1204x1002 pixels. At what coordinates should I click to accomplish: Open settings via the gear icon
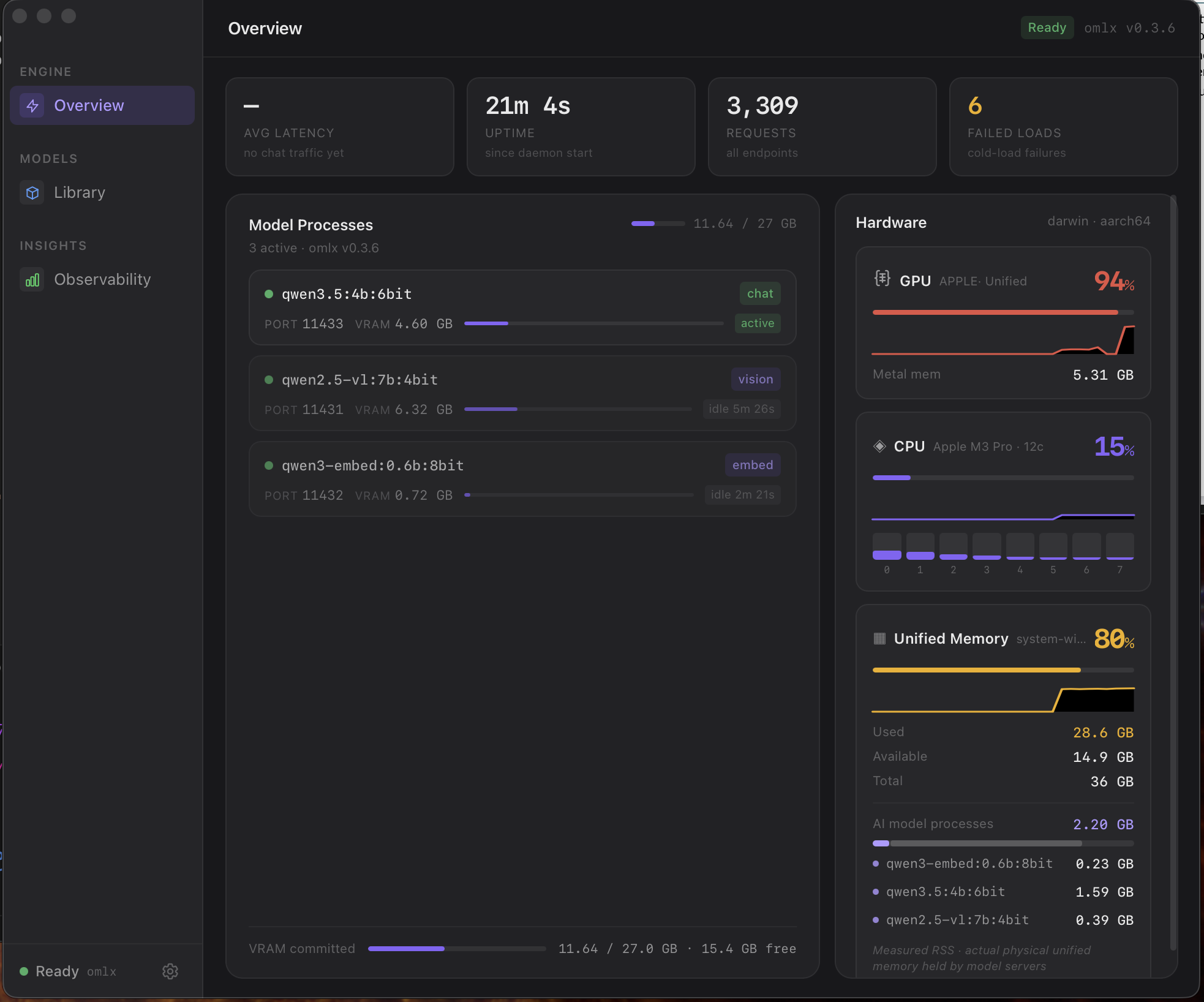tap(170, 971)
